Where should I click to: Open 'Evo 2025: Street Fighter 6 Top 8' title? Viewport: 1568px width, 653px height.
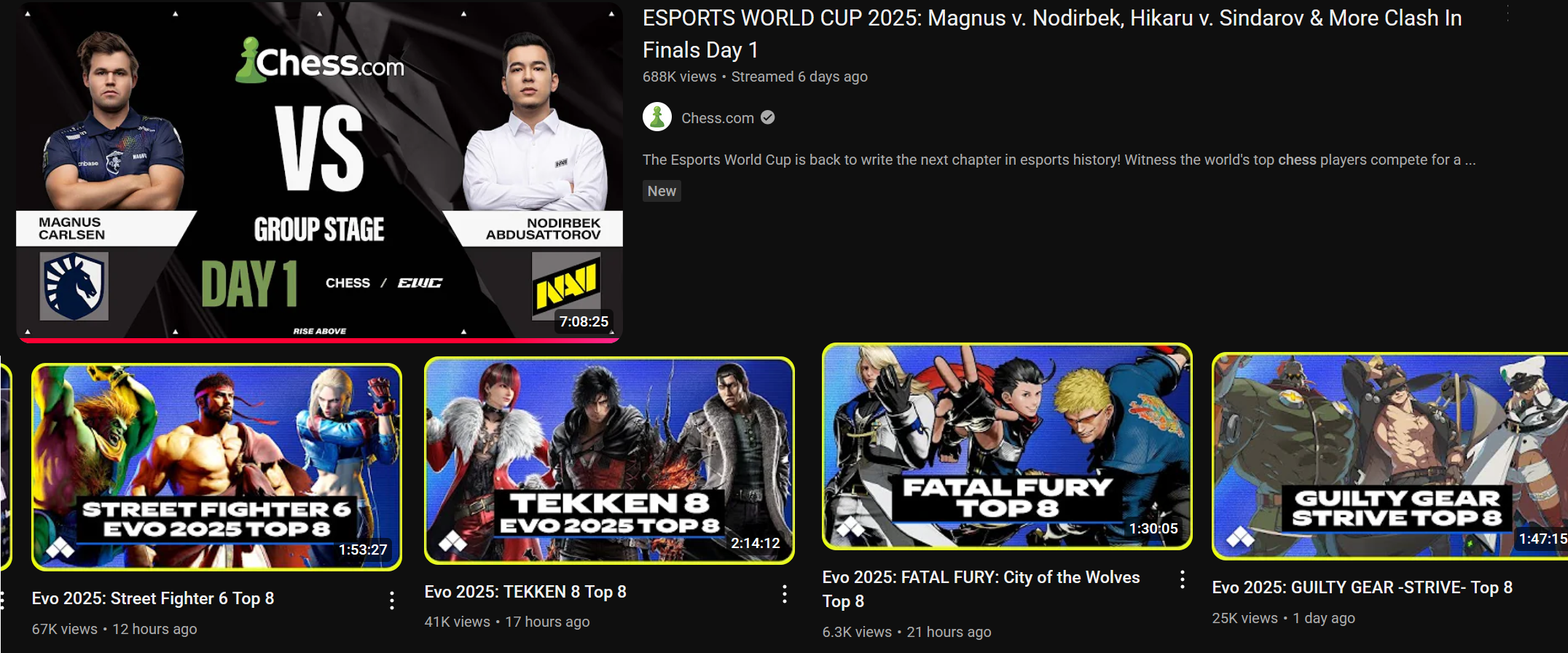coord(153,598)
